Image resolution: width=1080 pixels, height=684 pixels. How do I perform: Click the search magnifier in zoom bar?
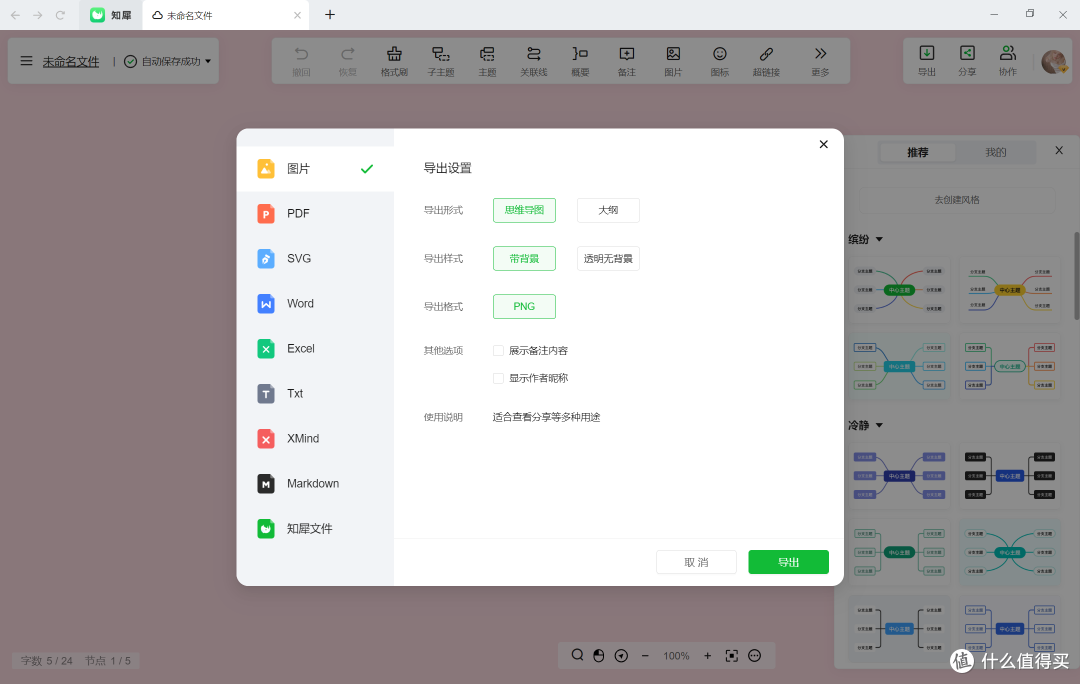(577, 655)
